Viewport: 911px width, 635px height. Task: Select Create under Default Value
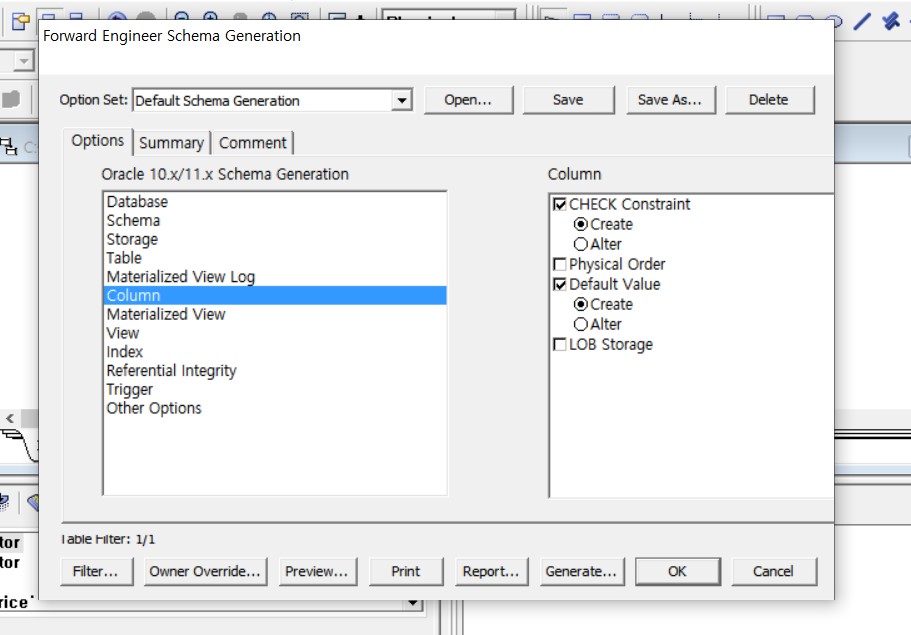click(580, 304)
